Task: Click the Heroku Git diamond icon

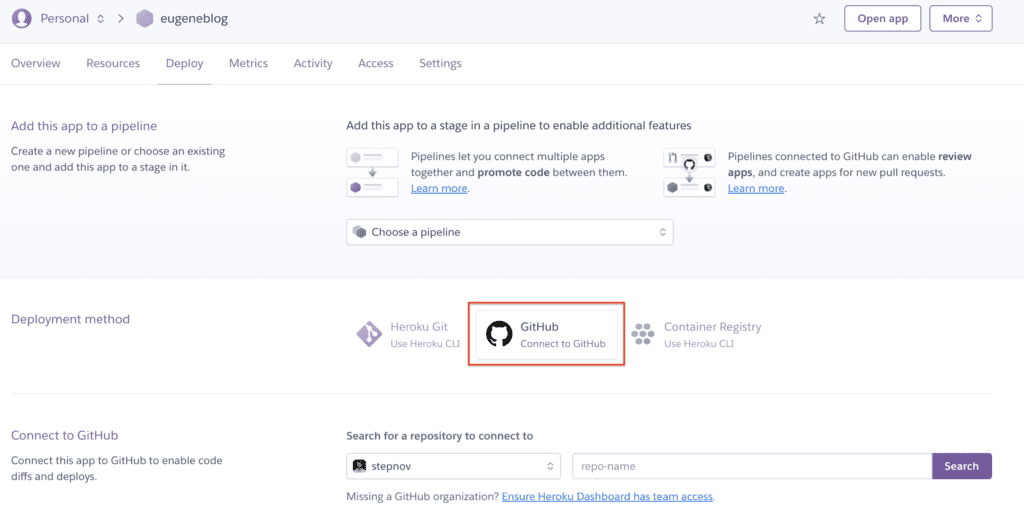Action: (x=369, y=334)
